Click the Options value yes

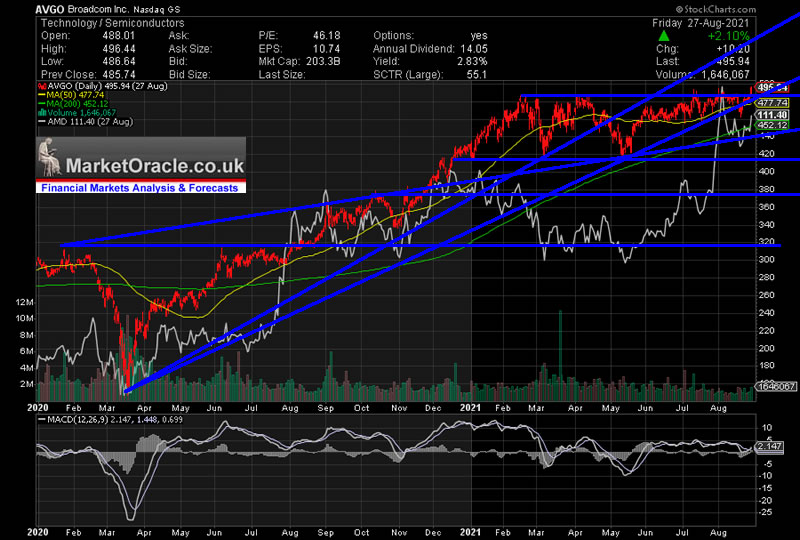(479, 36)
